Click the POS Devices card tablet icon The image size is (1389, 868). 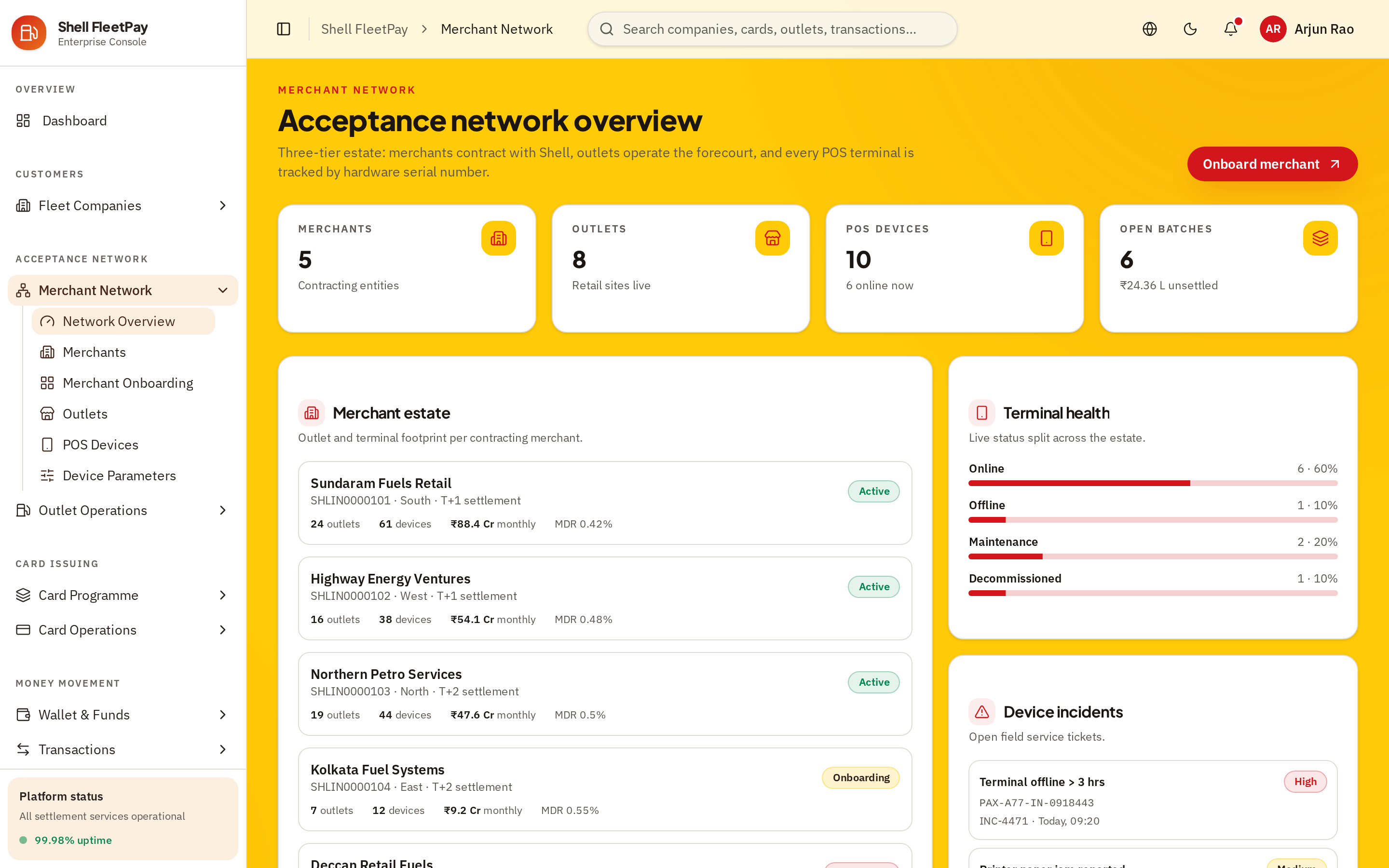click(1046, 238)
